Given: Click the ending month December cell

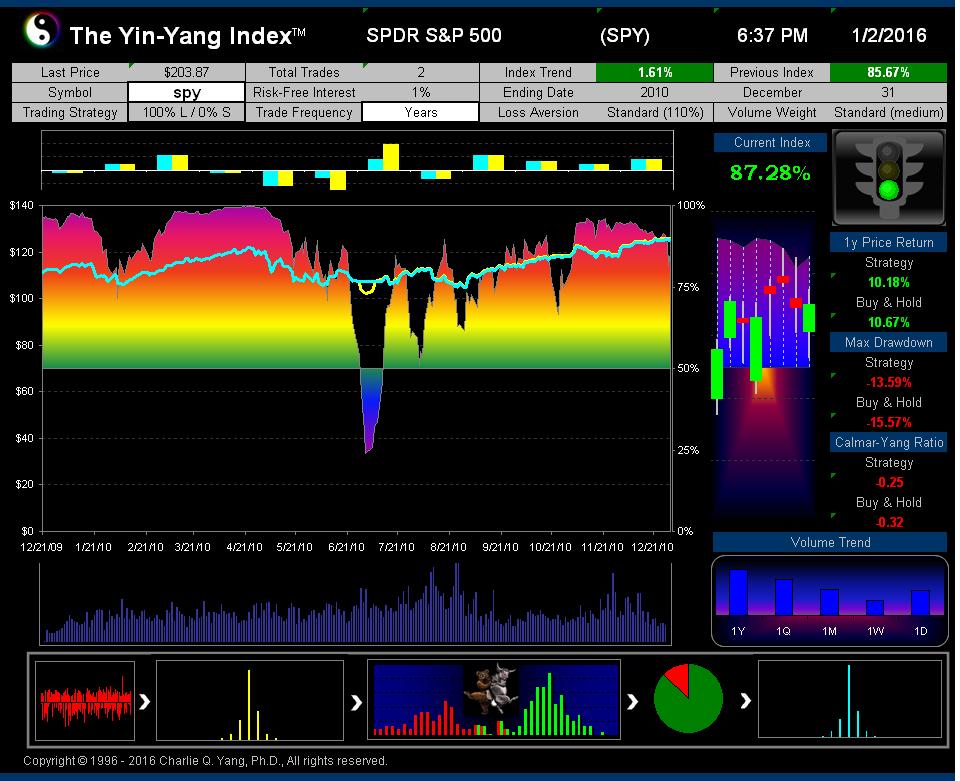Looking at the screenshot, I should pos(771,92).
